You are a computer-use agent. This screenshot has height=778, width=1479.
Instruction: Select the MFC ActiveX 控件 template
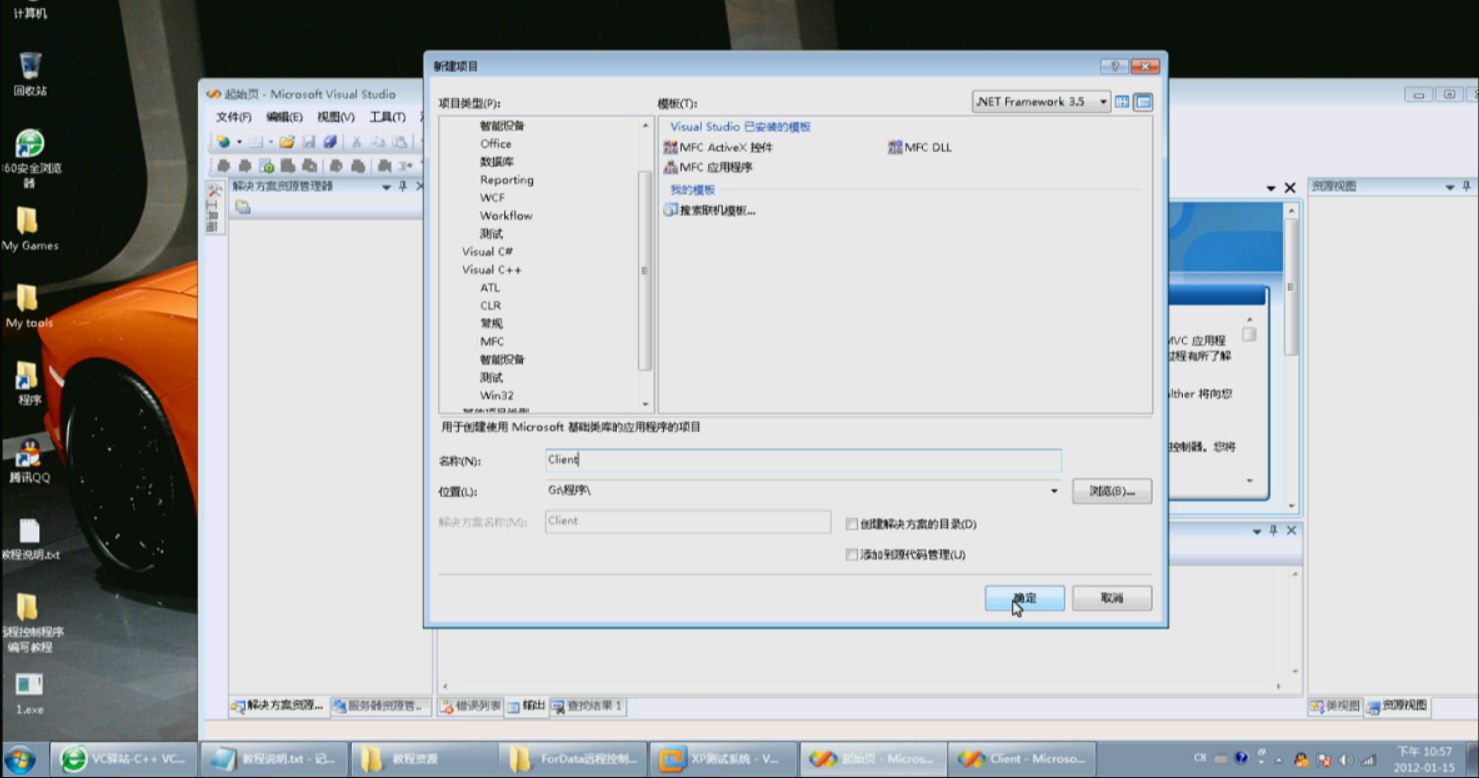(718, 148)
